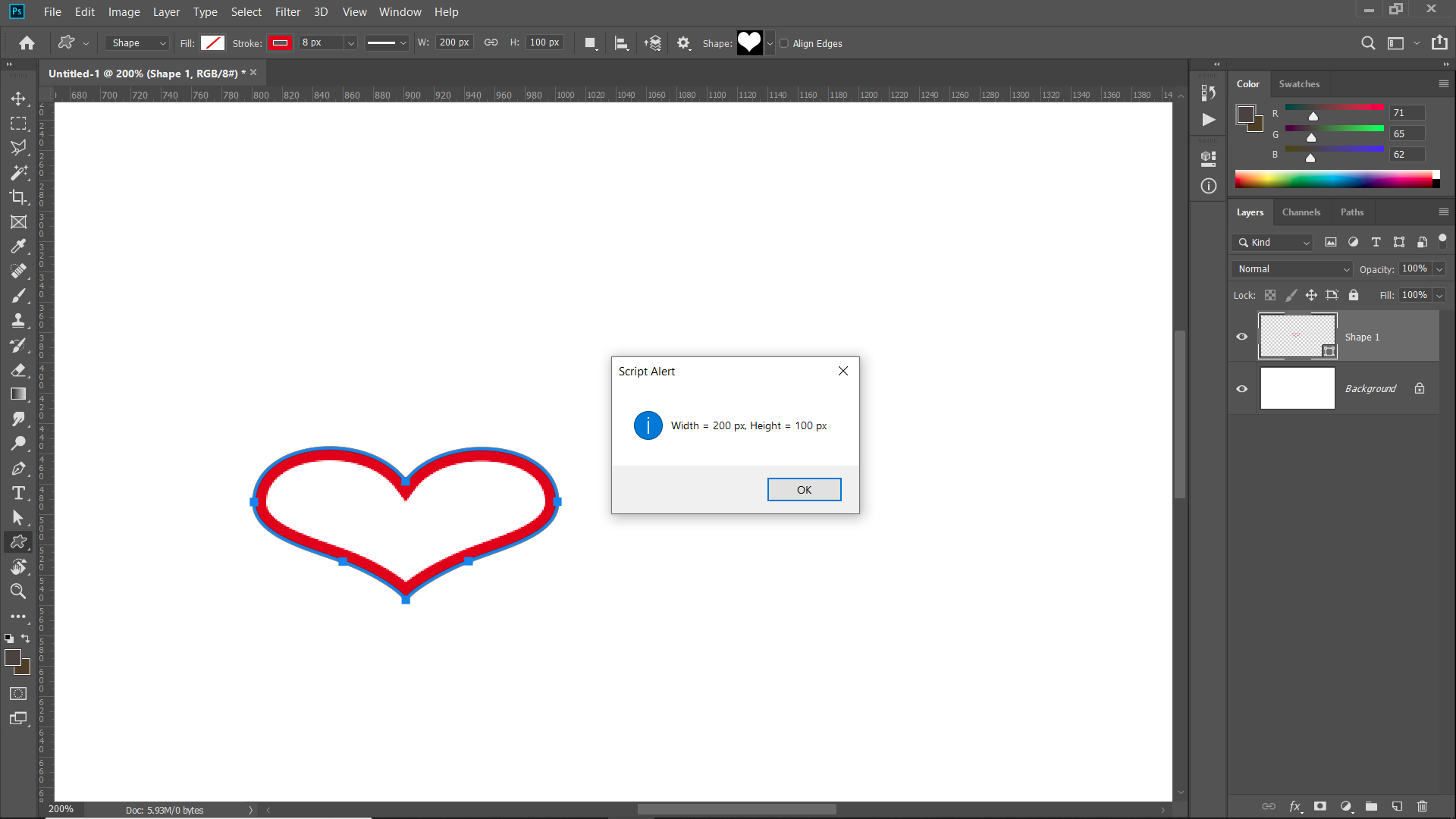Image resolution: width=1456 pixels, height=819 pixels.
Task: Hide the Background layer
Action: [x=1241, y=389]
